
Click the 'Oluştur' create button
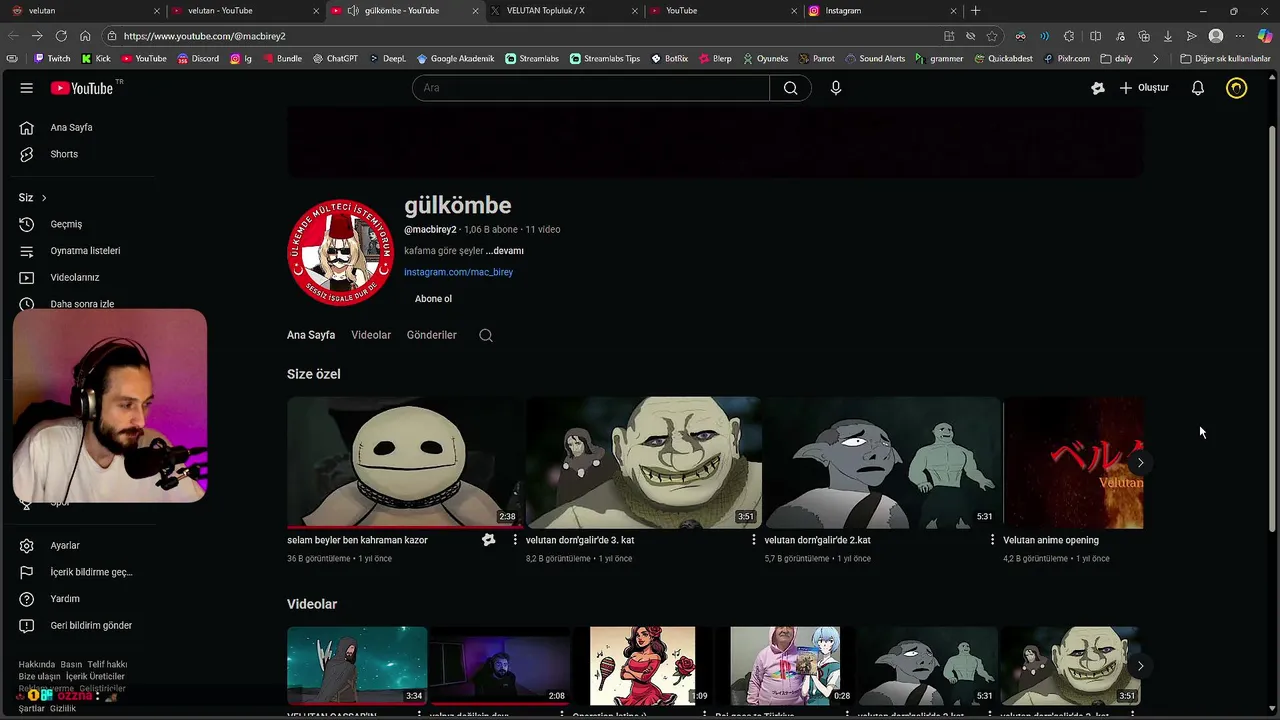click(x=1143, y=88)
